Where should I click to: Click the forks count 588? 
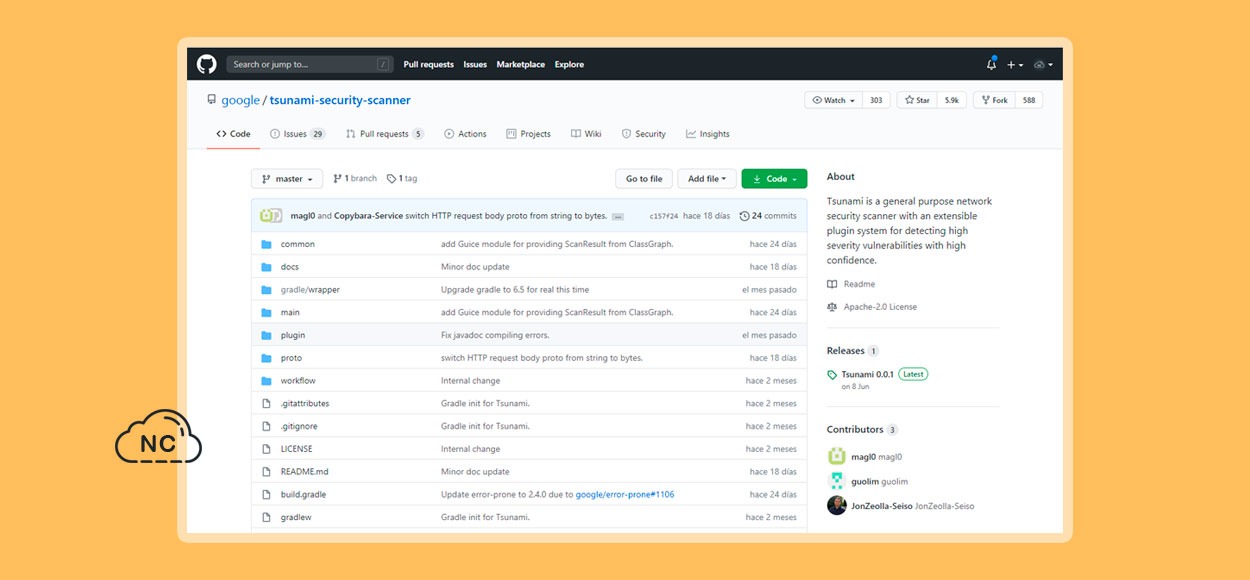[x=1029, y=100]
